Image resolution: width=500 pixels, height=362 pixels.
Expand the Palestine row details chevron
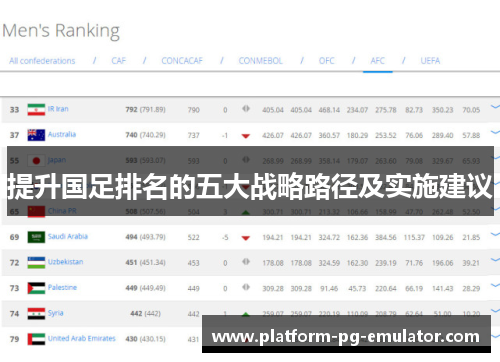(x=495, y=285)
